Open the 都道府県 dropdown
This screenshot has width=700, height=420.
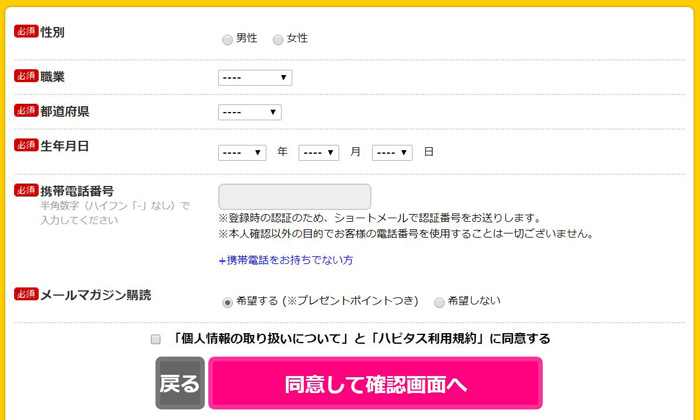250,112
